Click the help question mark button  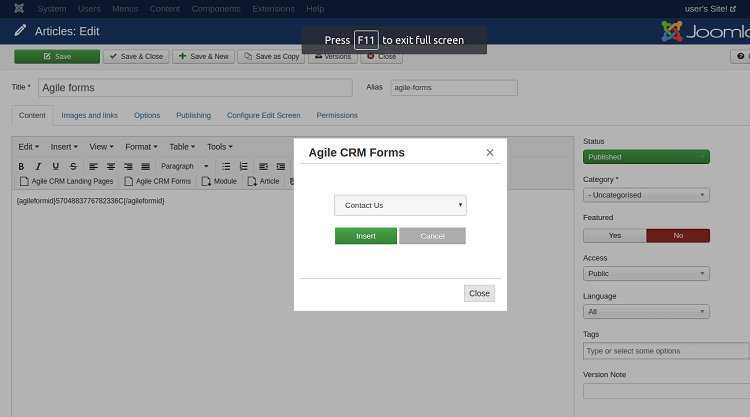[740, 56]
